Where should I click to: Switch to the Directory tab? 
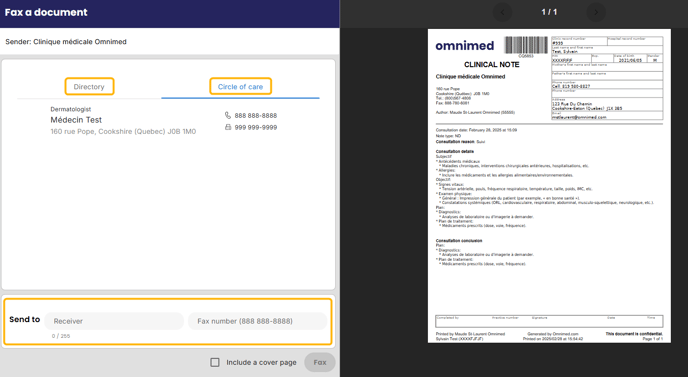[89, 86]
